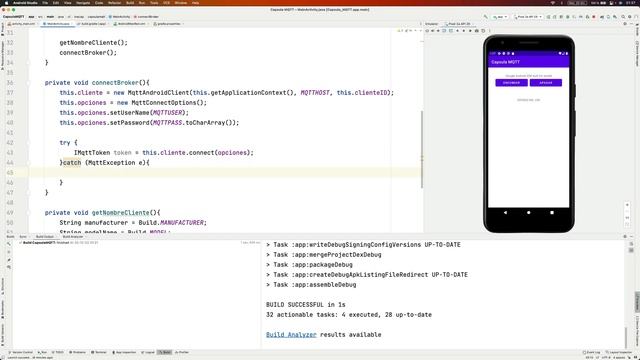Click the Build Variants tool window side label
The image size is (640, 360).
3,334
